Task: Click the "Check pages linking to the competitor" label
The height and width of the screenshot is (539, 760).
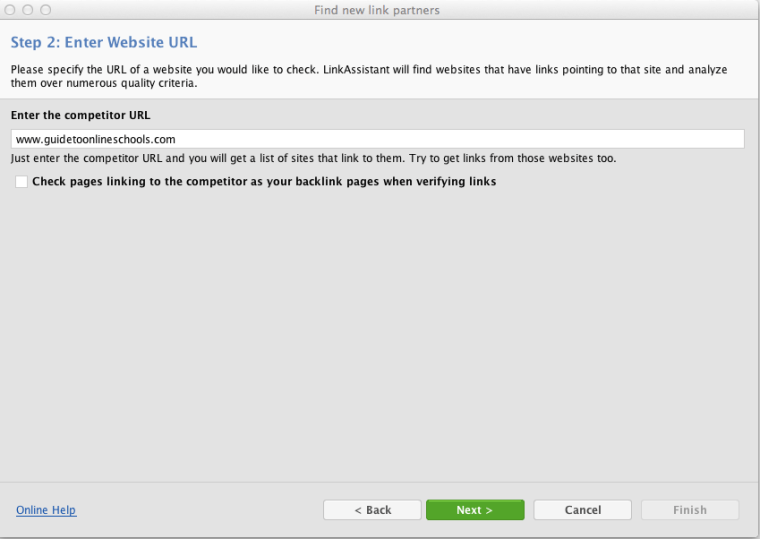Action: [x=264, y=182]
